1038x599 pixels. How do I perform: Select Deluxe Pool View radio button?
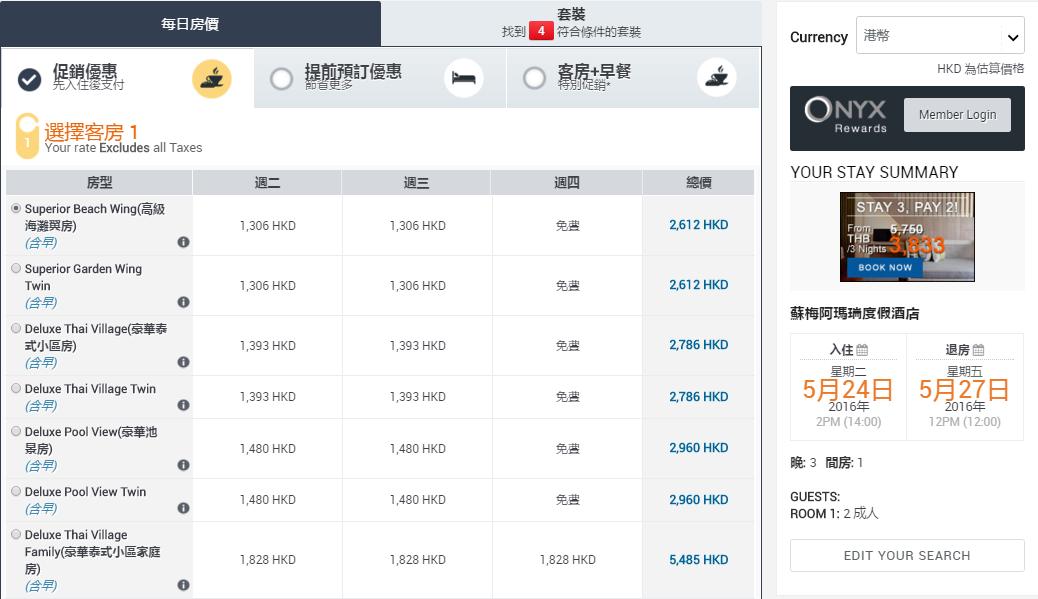[x=16, y=432]
